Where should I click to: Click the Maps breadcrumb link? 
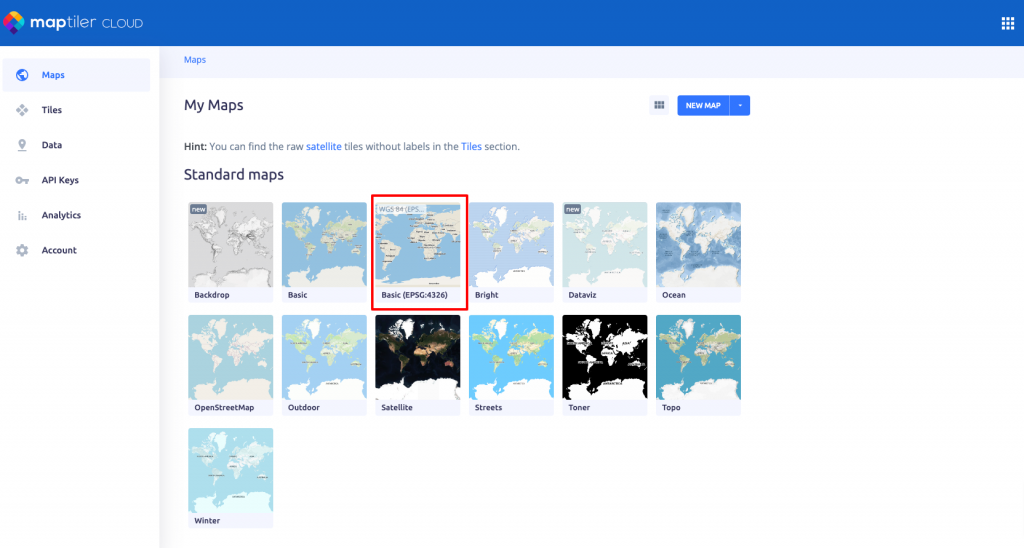tap(195, 59)
